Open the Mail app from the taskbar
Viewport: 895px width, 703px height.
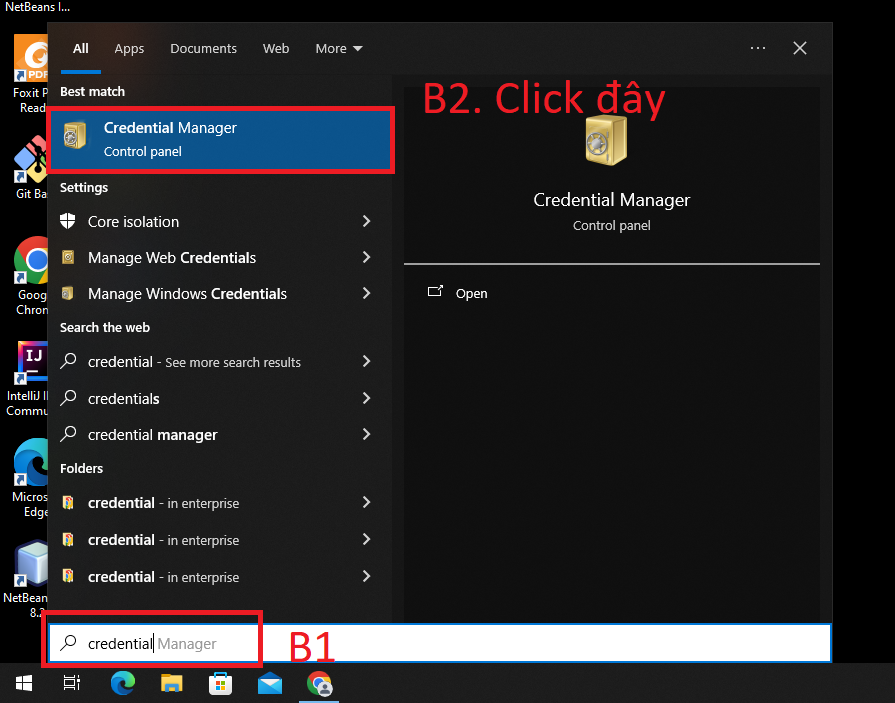pyautogui.click(x=270, y=683)
